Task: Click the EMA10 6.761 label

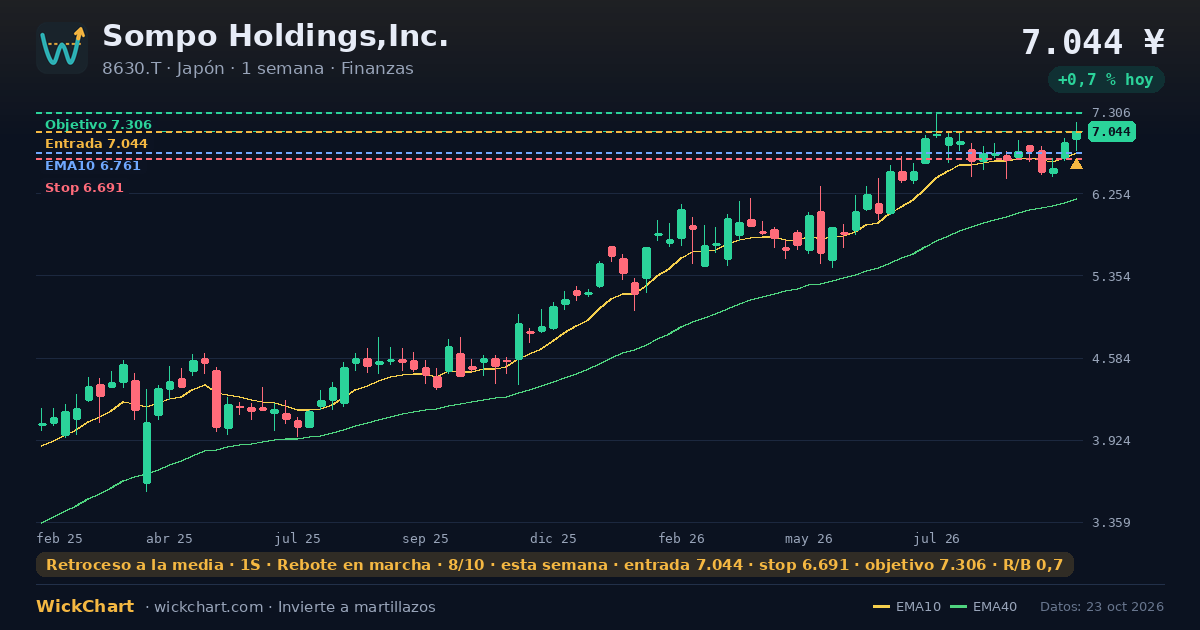Action: (x=93, y=166)
